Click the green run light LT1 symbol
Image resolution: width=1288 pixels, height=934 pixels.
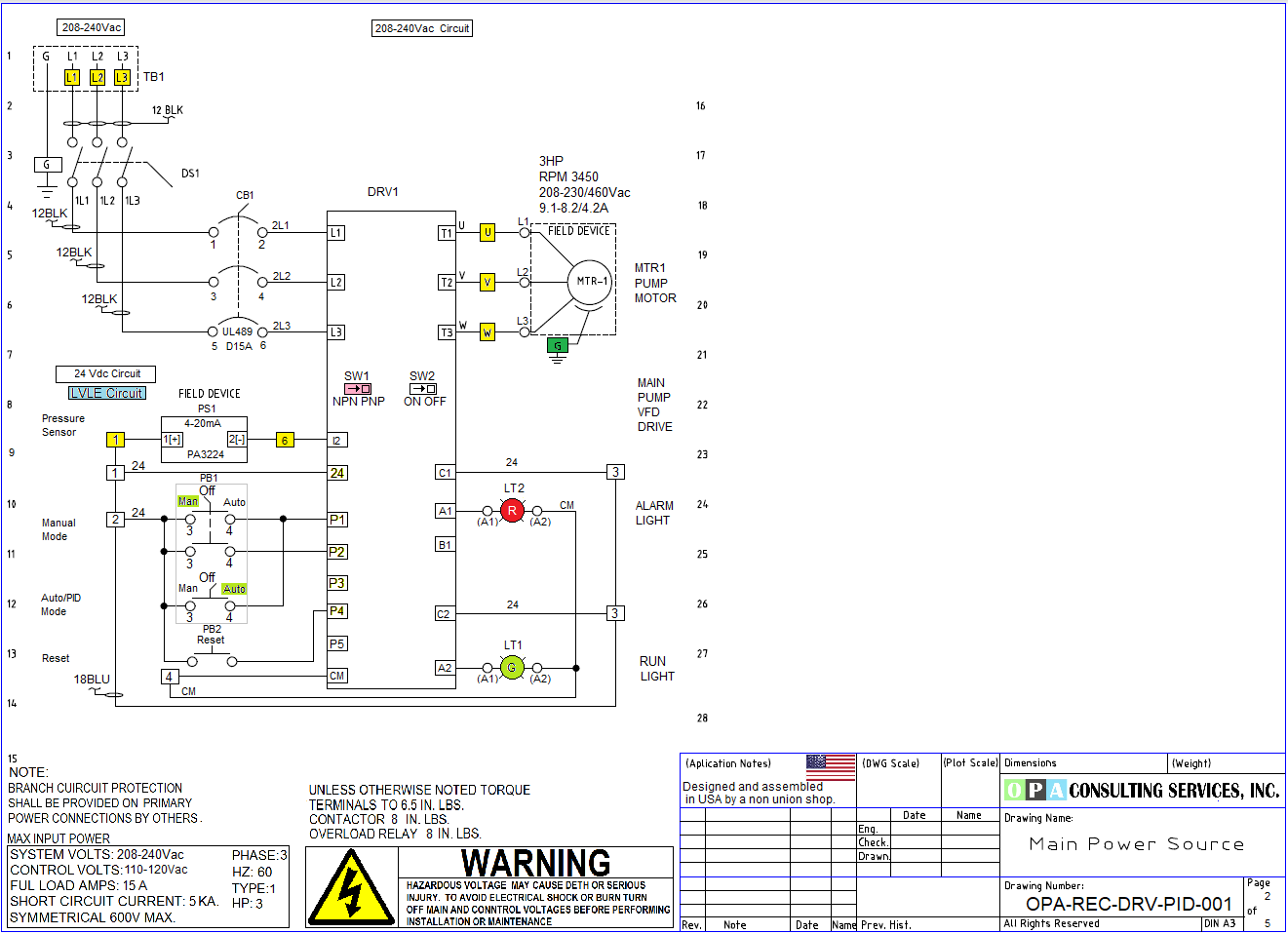point(512,668)
